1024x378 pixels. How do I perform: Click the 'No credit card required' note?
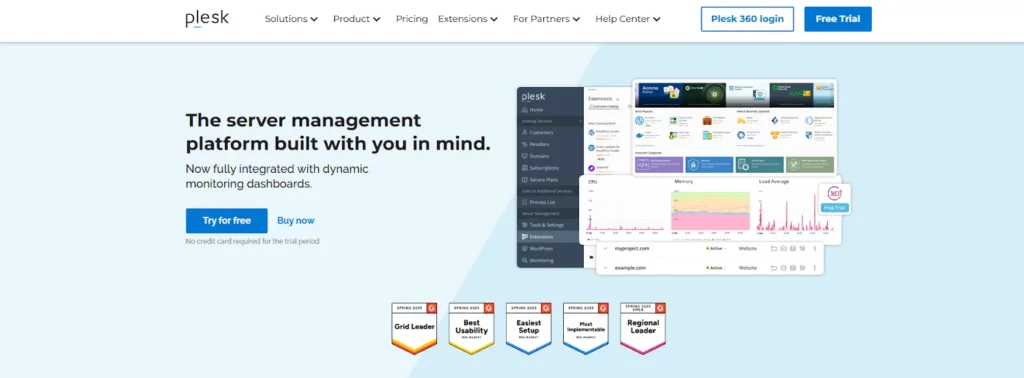click(x=252, y=241)
